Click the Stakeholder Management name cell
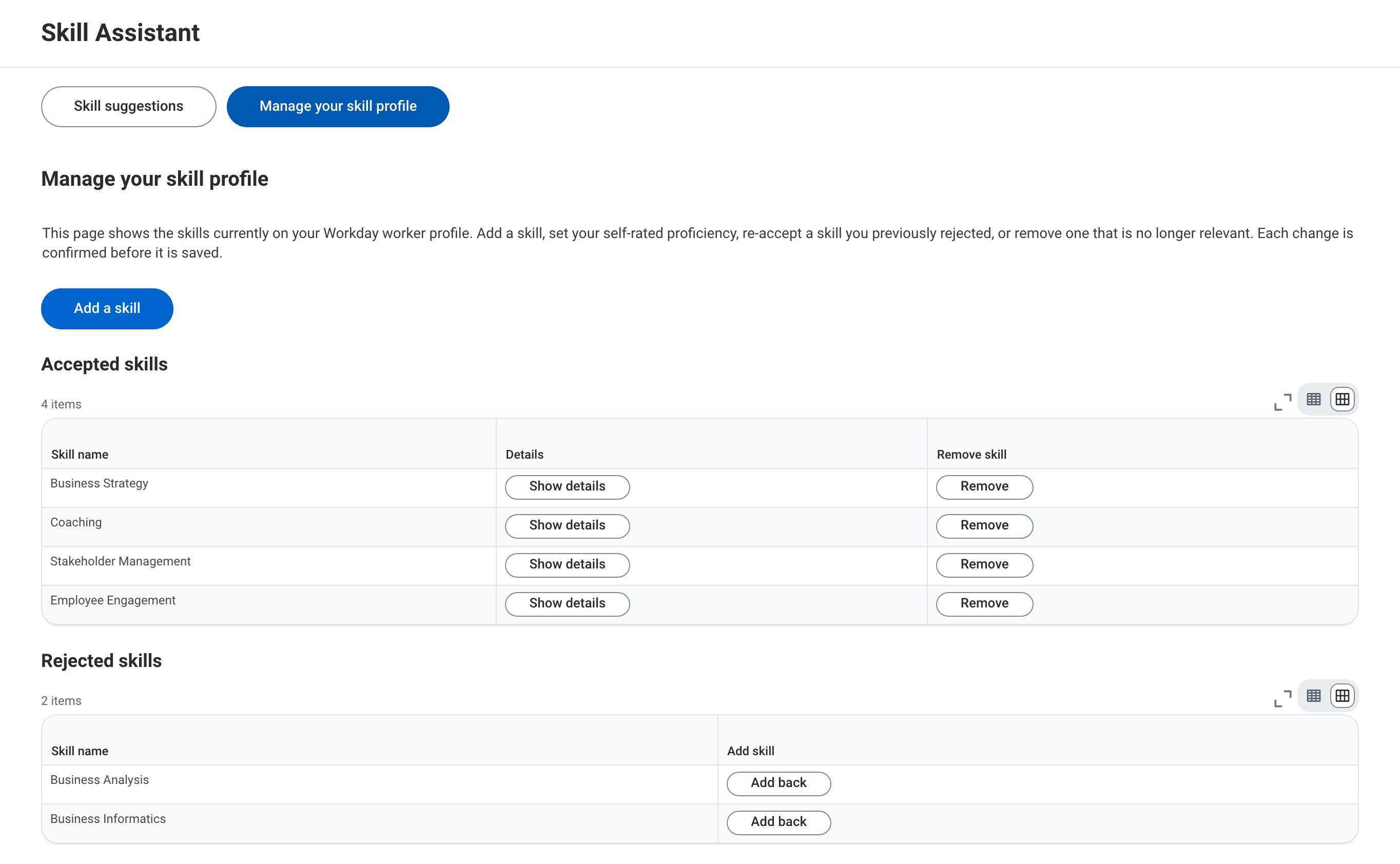This screenshot has width=1400, height=864. coord(269,566)
